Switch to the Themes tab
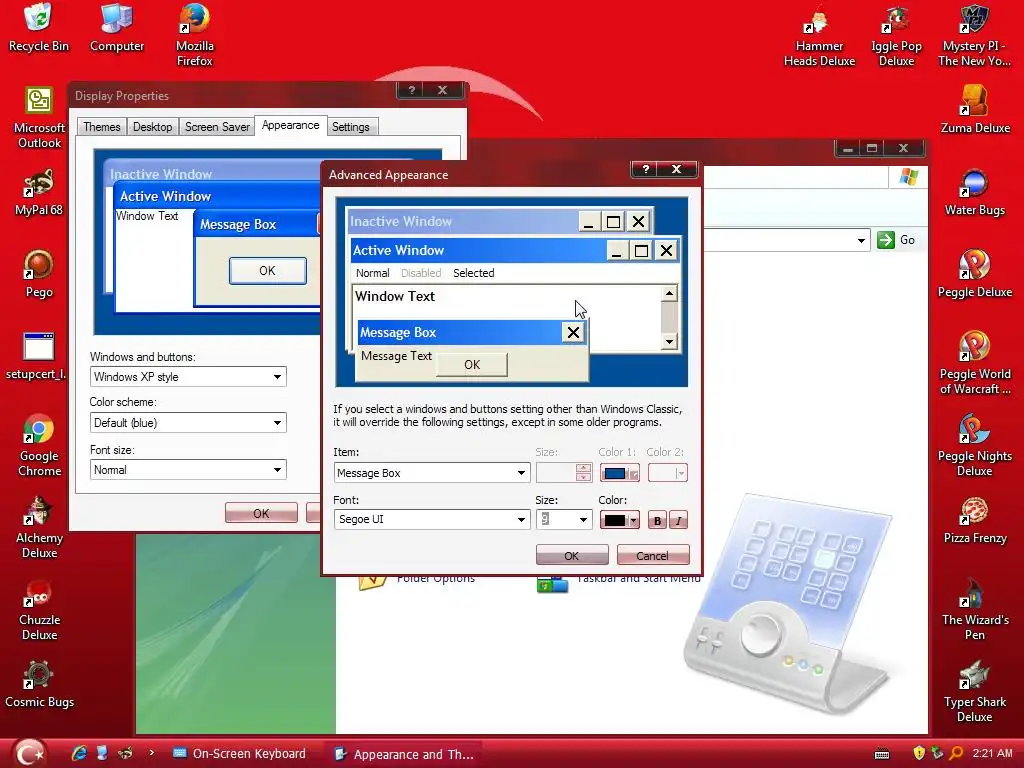The width and height of the screenshot is (1024, 768). tap(102, 127)
